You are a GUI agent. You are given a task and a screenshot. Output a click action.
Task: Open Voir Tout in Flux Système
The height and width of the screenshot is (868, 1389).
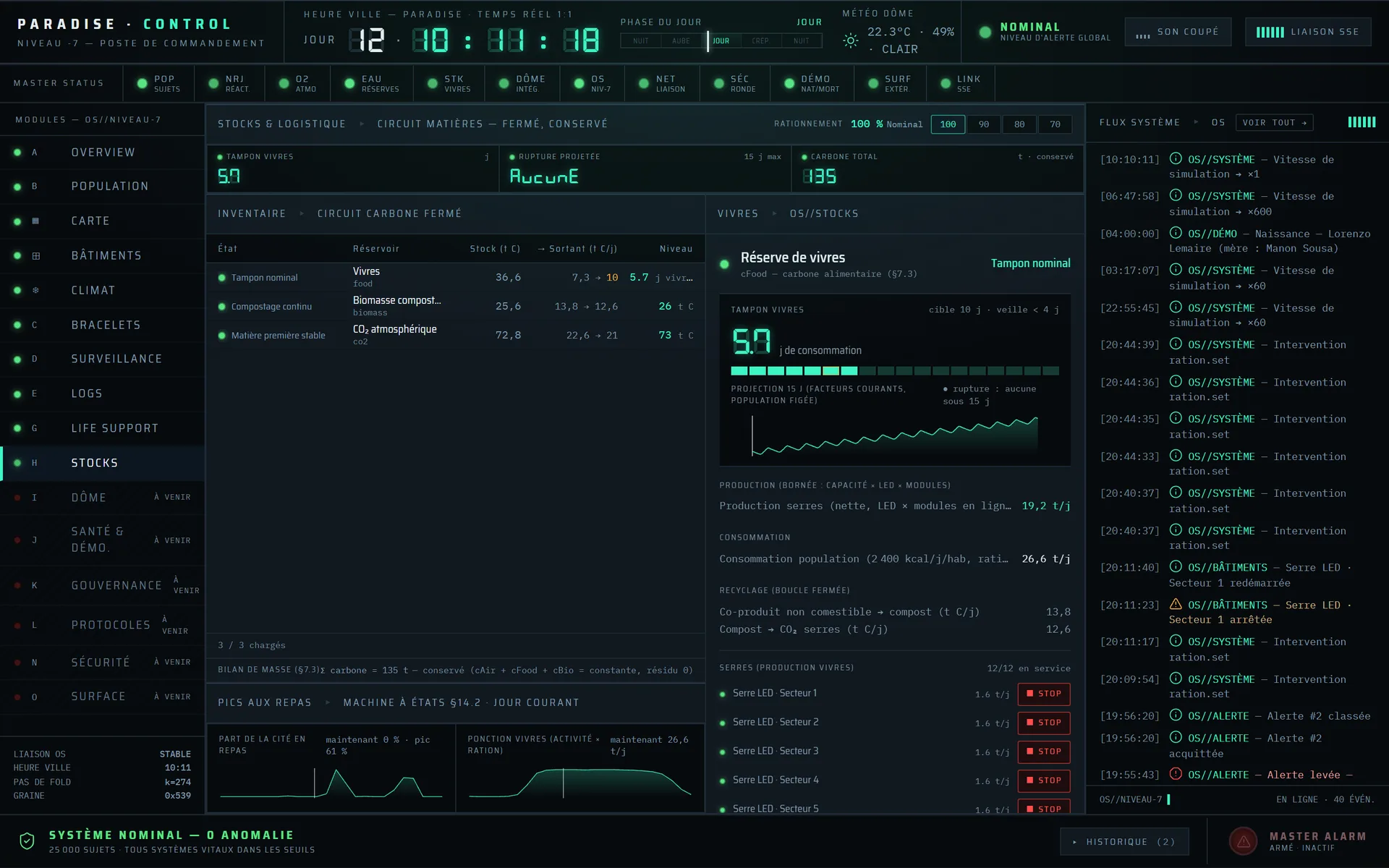point(1274,123)
